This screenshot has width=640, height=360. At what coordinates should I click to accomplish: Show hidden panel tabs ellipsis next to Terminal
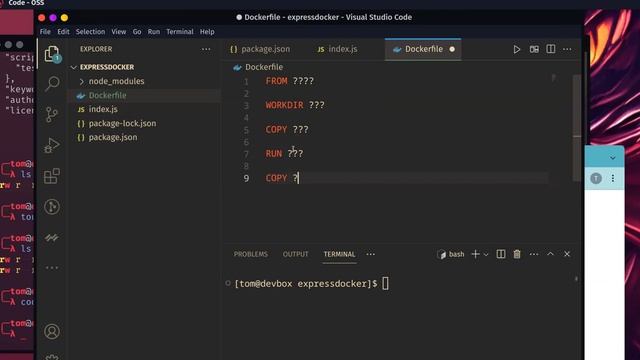click(370, 254)
